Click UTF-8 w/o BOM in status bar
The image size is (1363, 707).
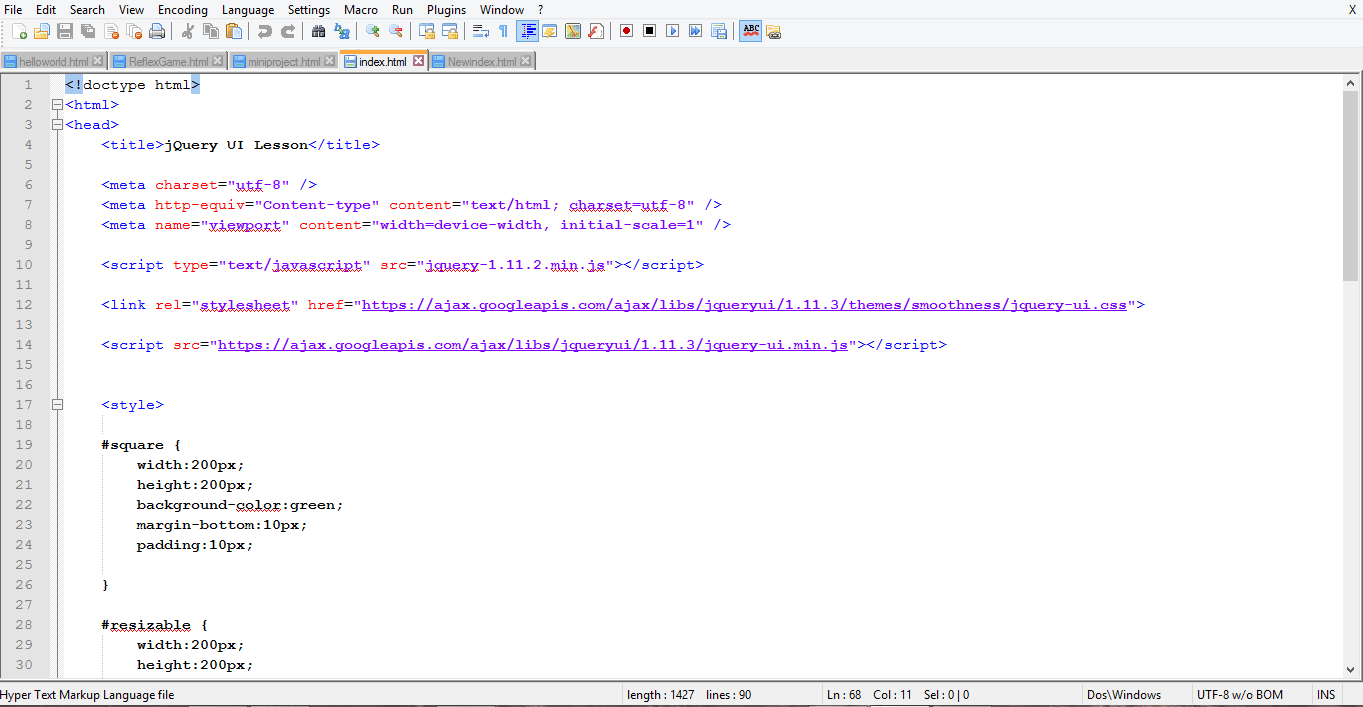pos(1239,695)
